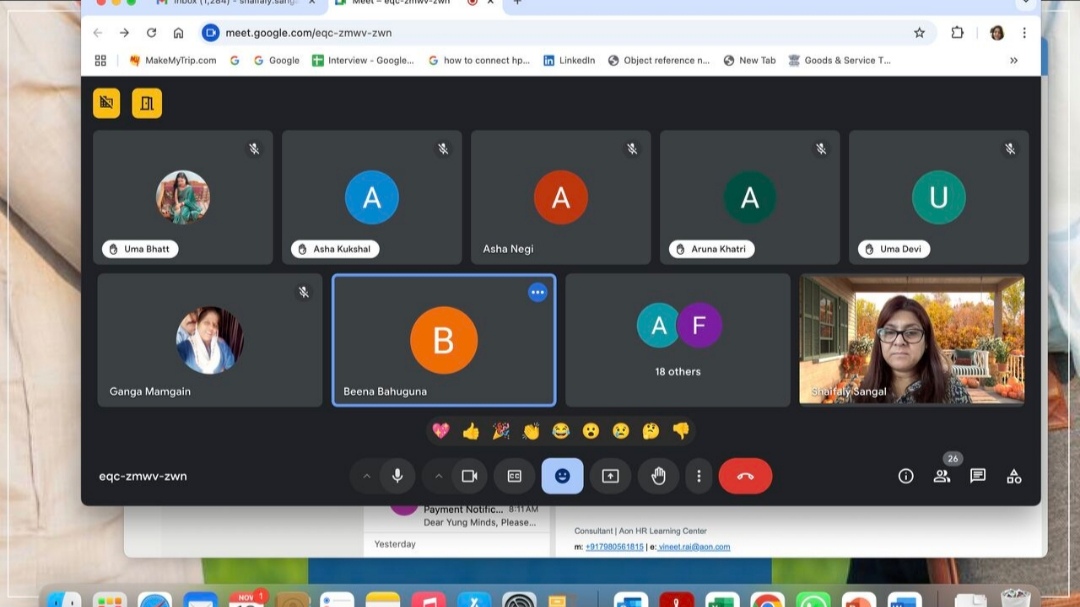
Task: Open Chrome home page button
Action: point(178,32)
